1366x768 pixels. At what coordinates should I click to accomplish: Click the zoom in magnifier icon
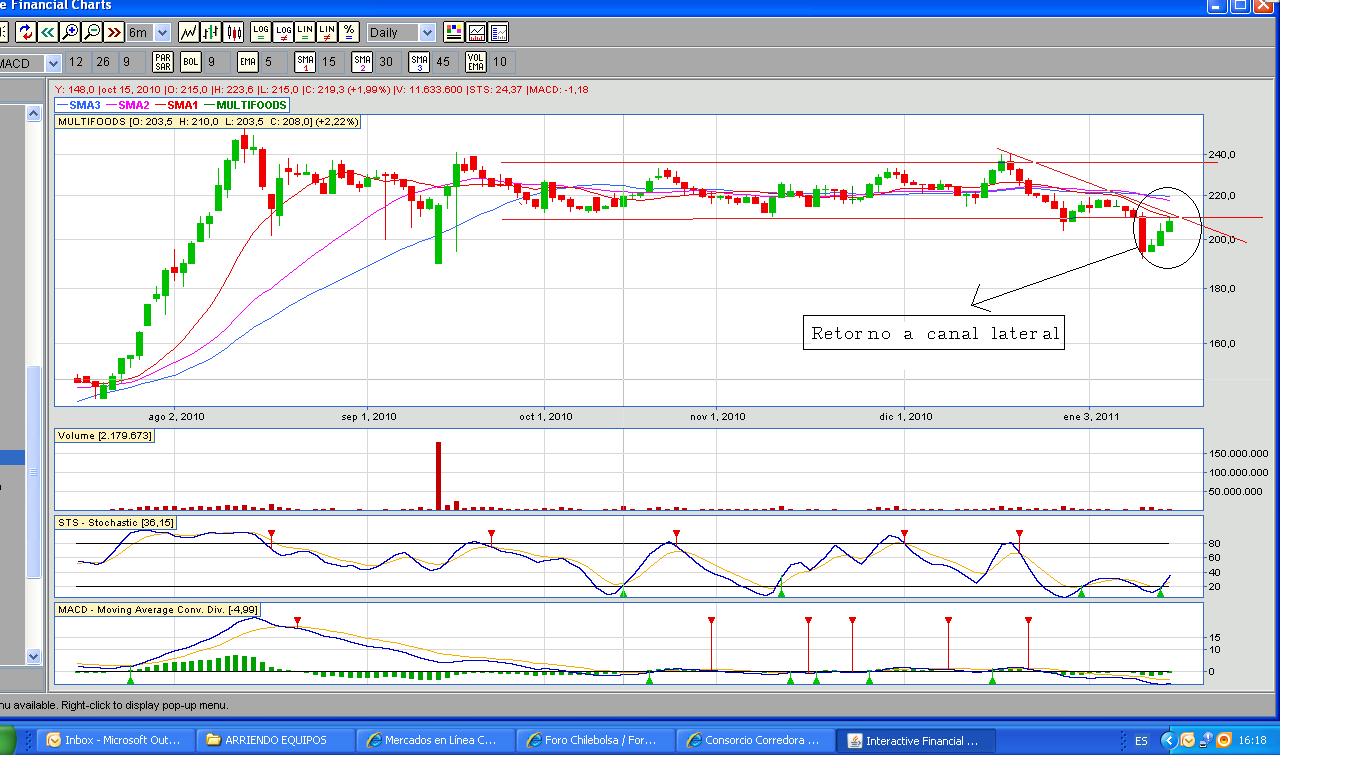[x=69, y=32]
